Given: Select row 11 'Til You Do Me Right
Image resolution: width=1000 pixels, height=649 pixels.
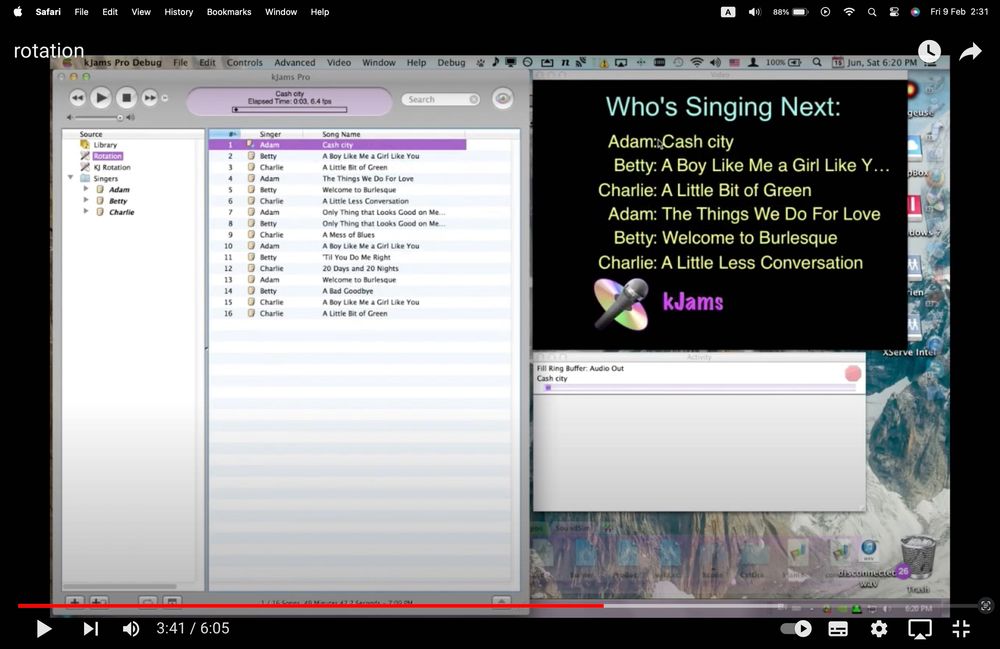Looking at the screenshot, I should [360, 257].
